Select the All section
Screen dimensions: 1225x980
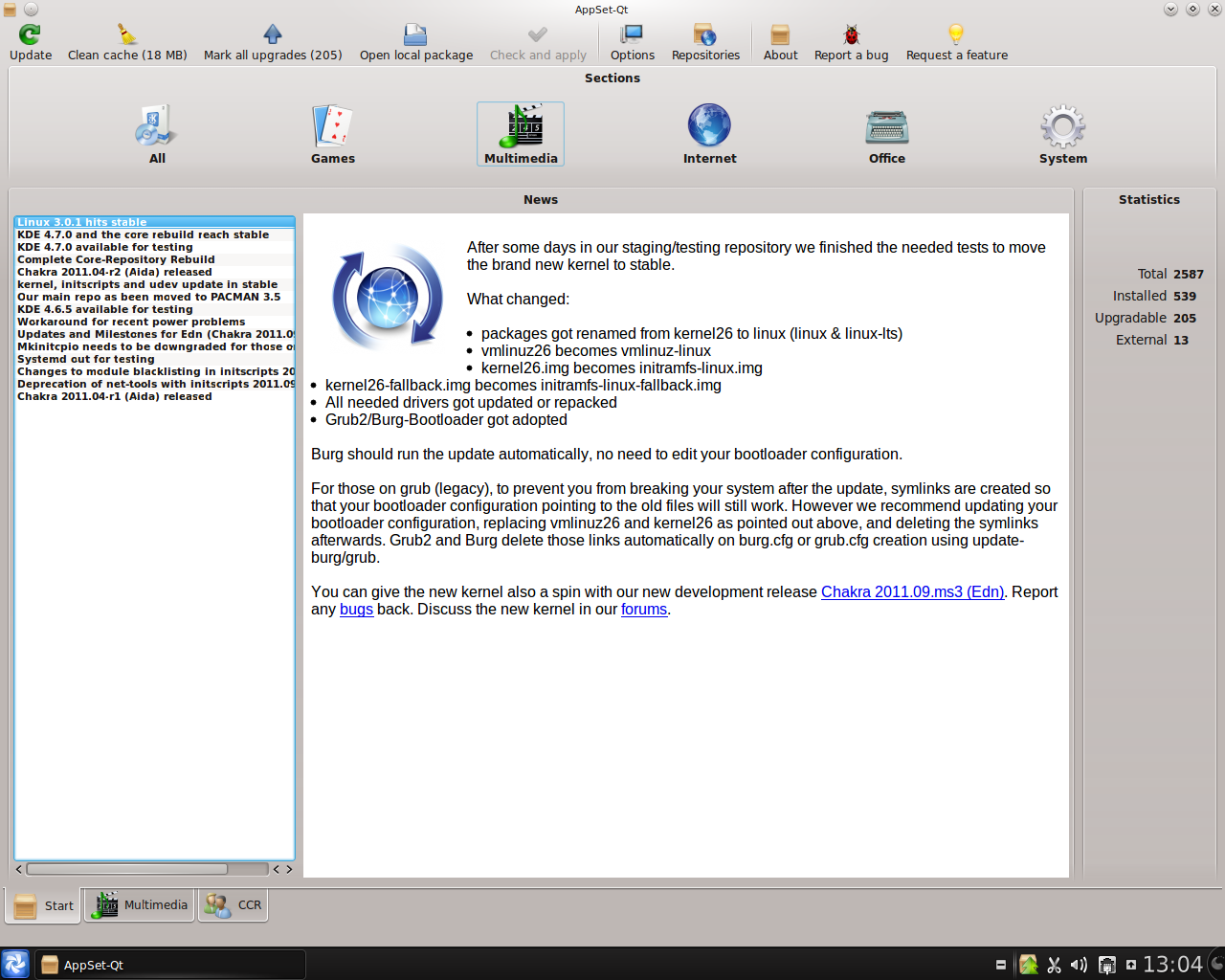[157, 134]
